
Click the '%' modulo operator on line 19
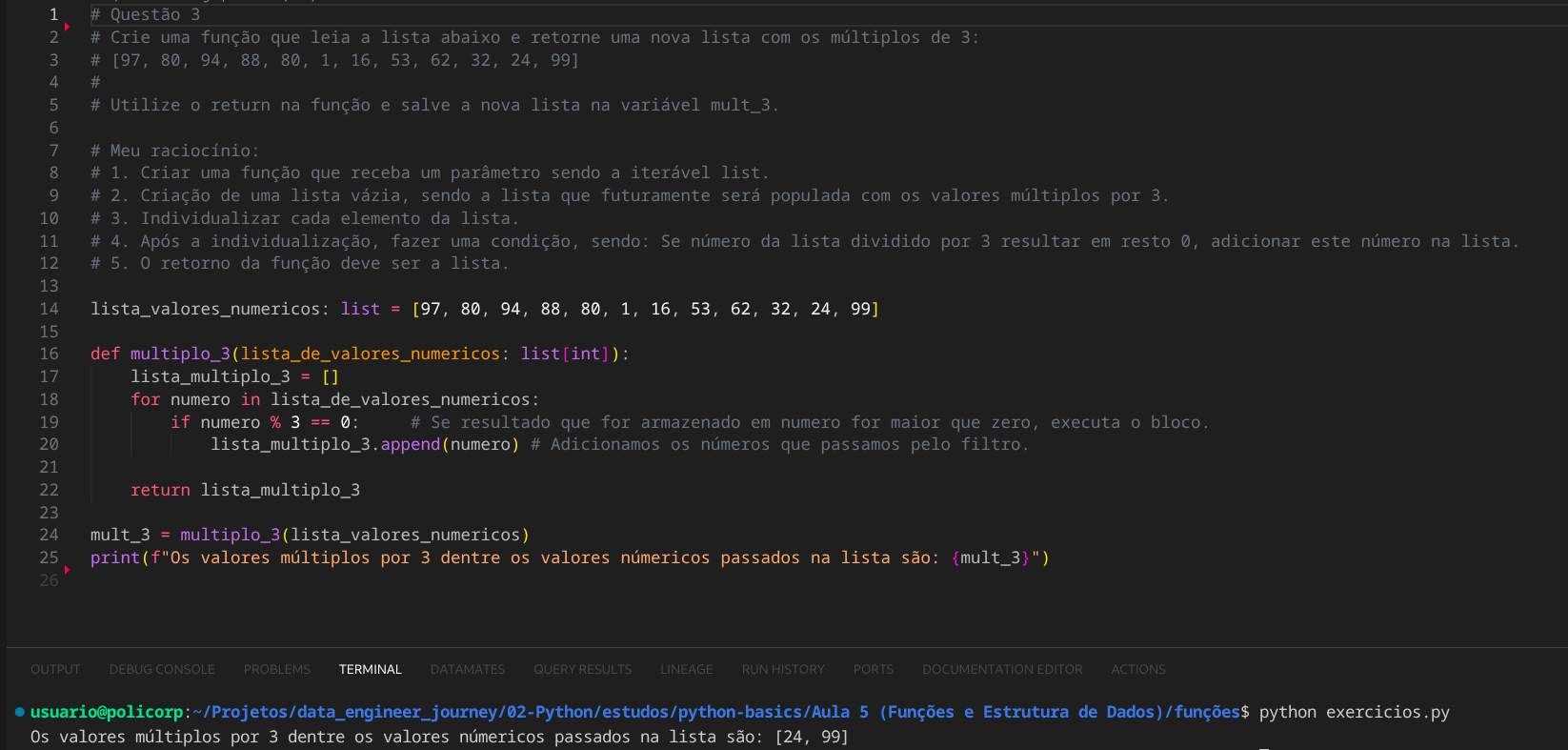275,422
